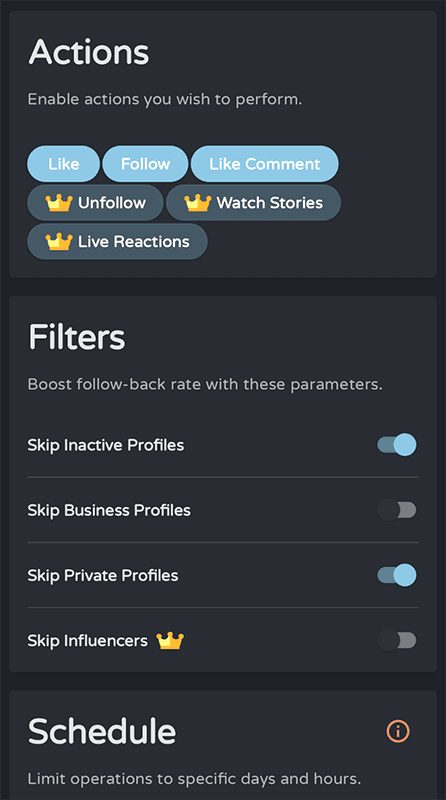446x800 pixels.
Task: Click the Skip Private Profiles label
Action: 103,576
